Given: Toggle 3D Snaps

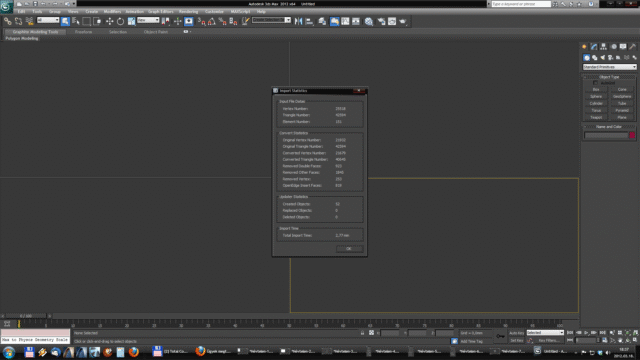Looking at the screenshot, I should (x=201, y=21).
